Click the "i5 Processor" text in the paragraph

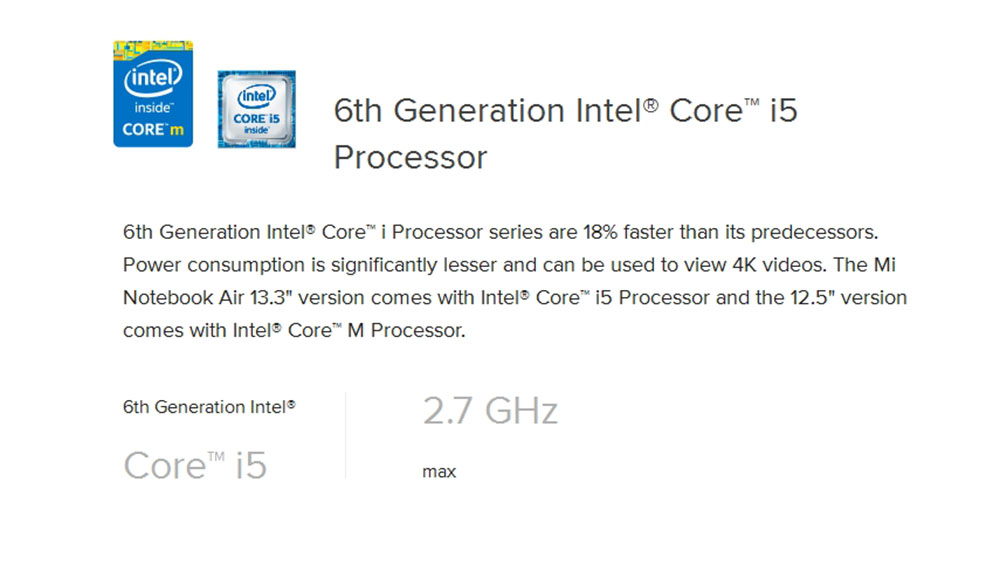pos(652,298)
